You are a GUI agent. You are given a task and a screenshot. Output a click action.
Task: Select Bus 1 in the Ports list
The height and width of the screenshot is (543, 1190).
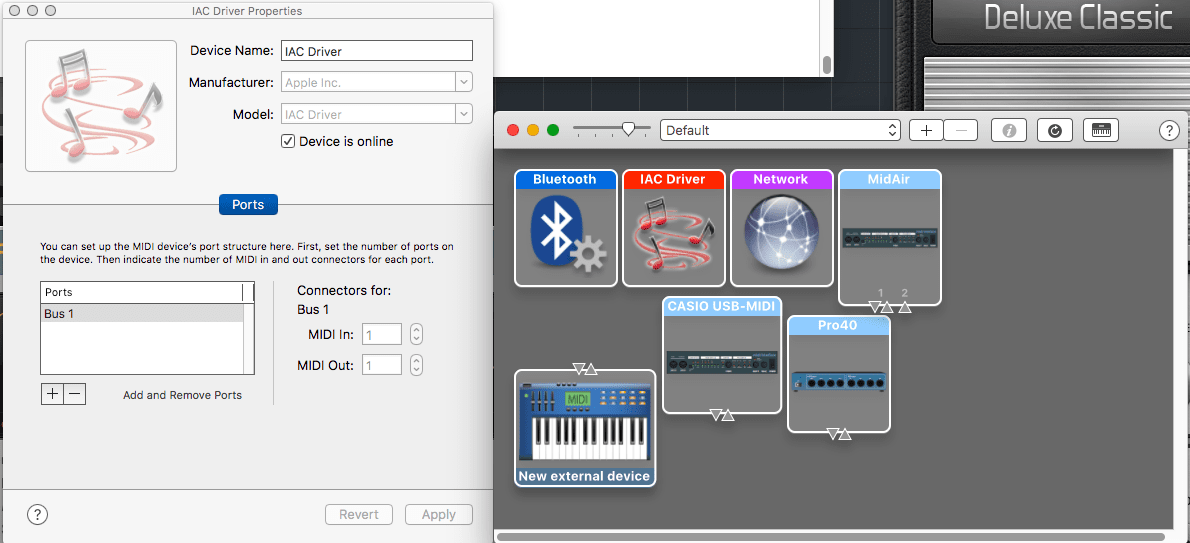tap(140, 314)
